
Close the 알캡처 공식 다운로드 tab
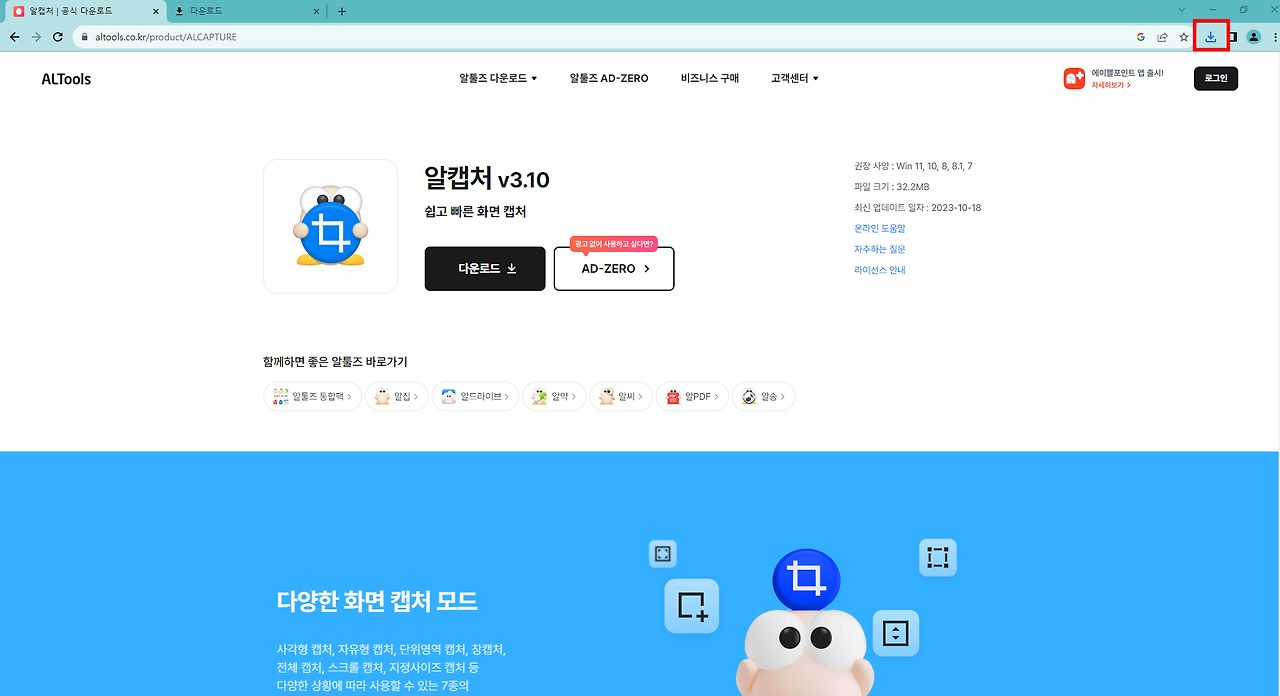(x=155, y=11)
